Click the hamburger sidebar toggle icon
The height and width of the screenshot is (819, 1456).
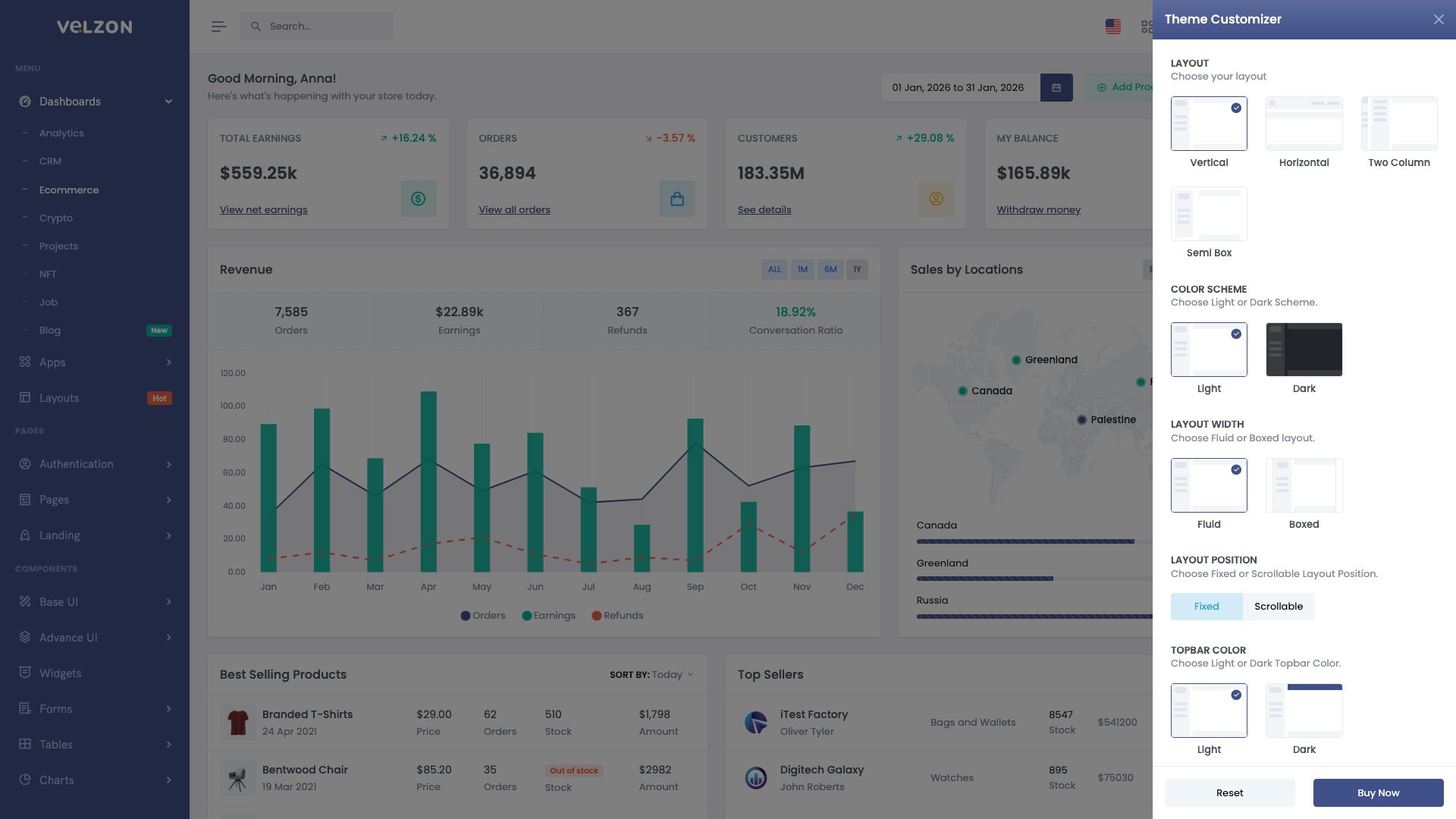pos(218,26)
